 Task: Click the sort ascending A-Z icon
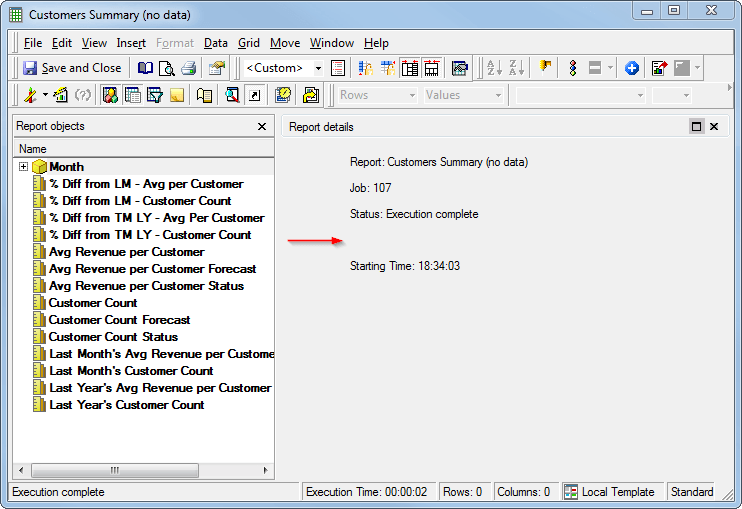495,68
